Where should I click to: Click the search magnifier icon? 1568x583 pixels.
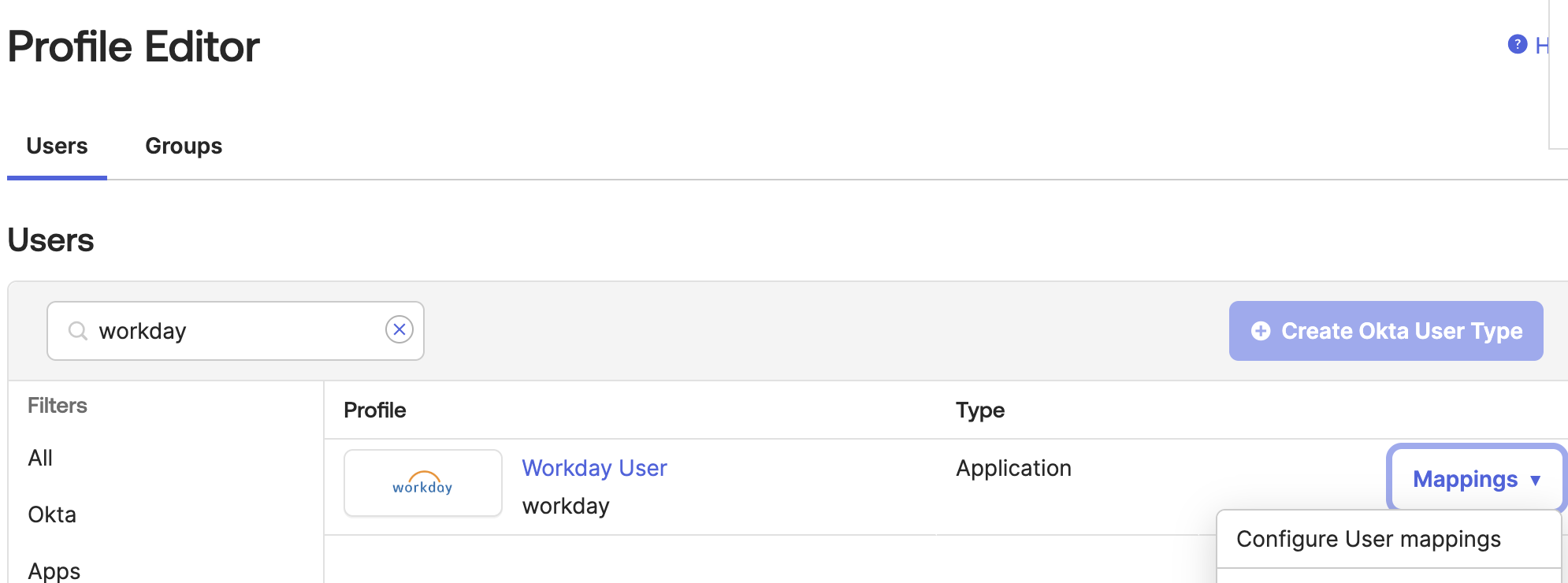77,331
